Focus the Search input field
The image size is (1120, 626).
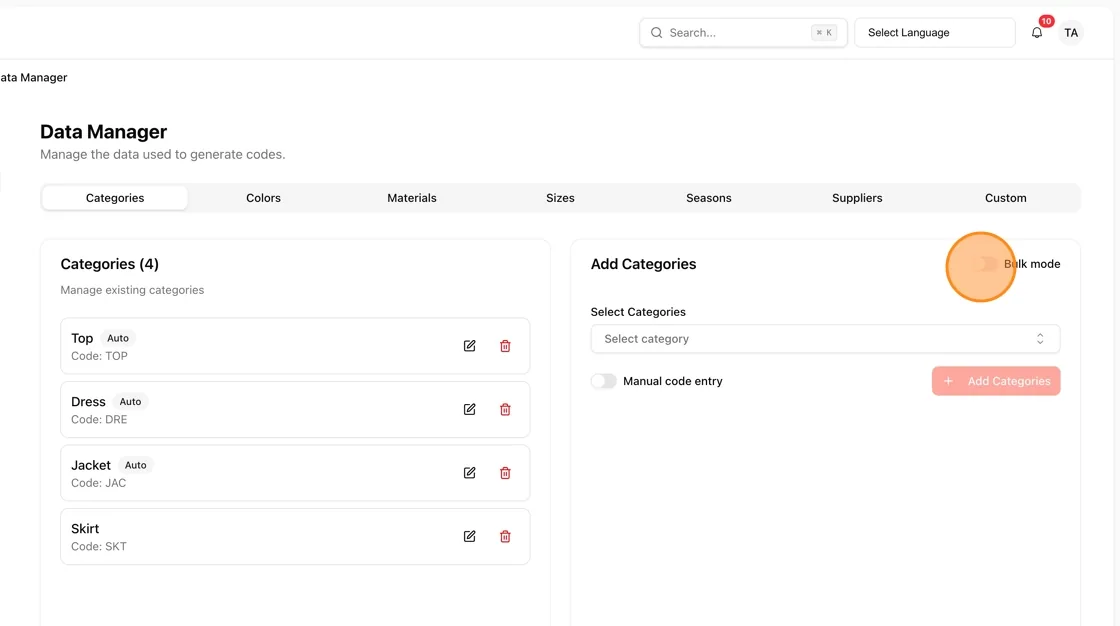(743, 33)
